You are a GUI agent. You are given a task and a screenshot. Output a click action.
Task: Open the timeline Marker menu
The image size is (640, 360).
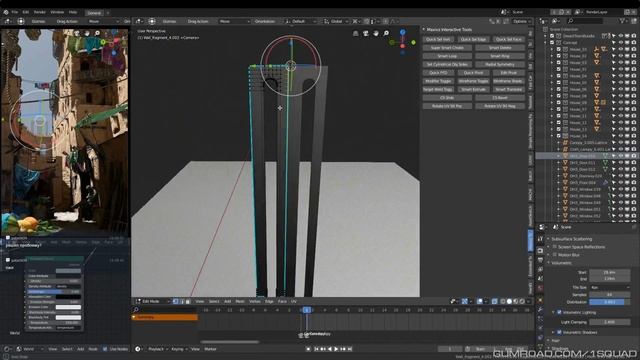[x=210, y=349]
